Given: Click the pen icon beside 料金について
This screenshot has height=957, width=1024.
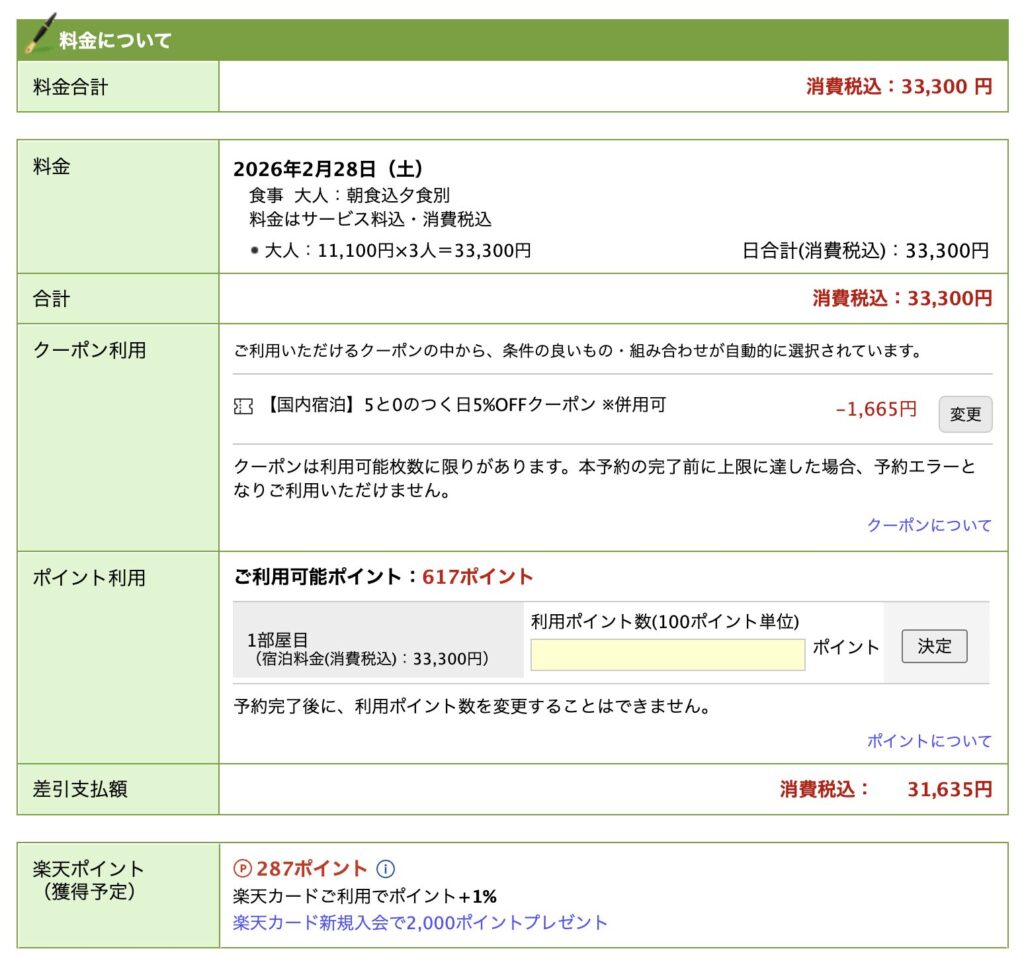Looking at the screenshot, I should [40, 35].
